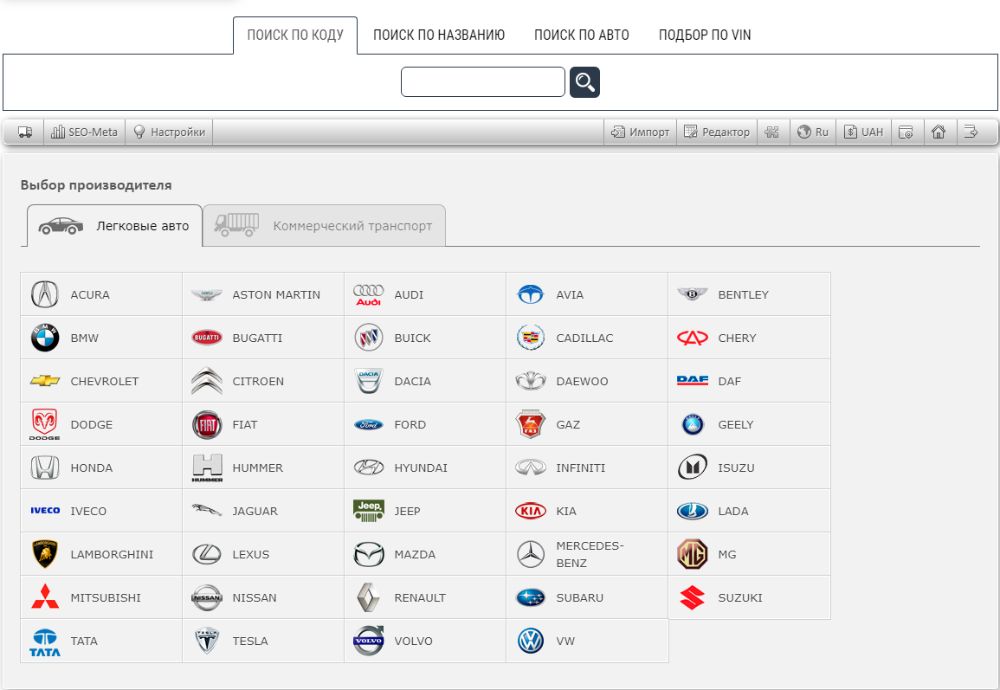
Task: Select the Suzuki red S logo
Action: [x=692, y=598]
